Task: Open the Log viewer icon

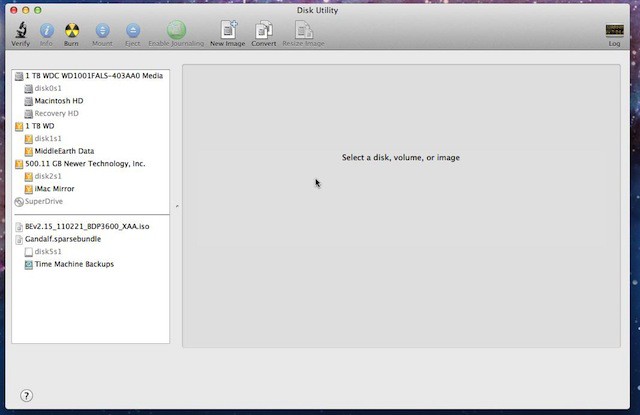Action: [614, 32]
